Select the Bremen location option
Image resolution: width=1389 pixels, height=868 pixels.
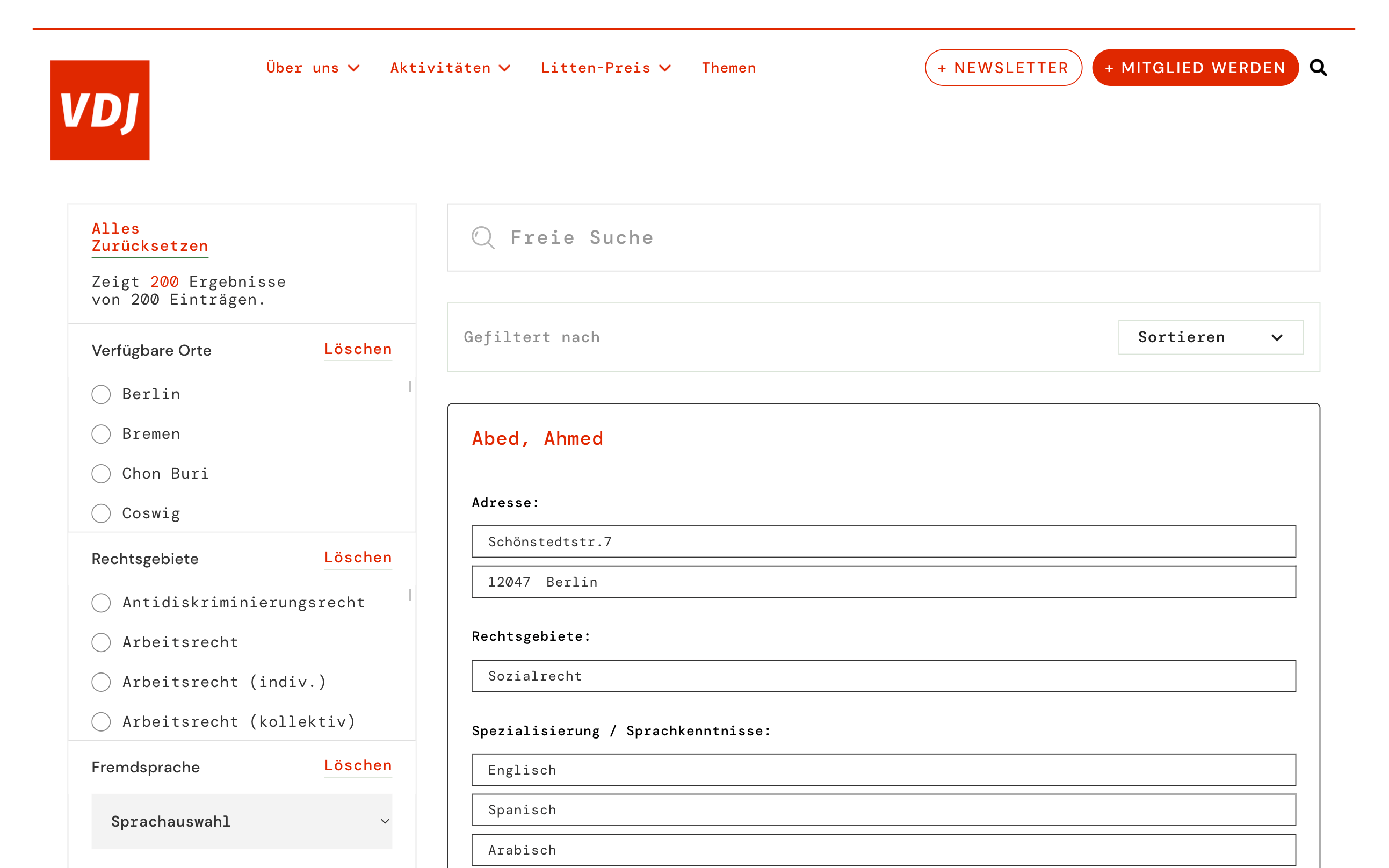pyautogui.click(x=101, y=434)
